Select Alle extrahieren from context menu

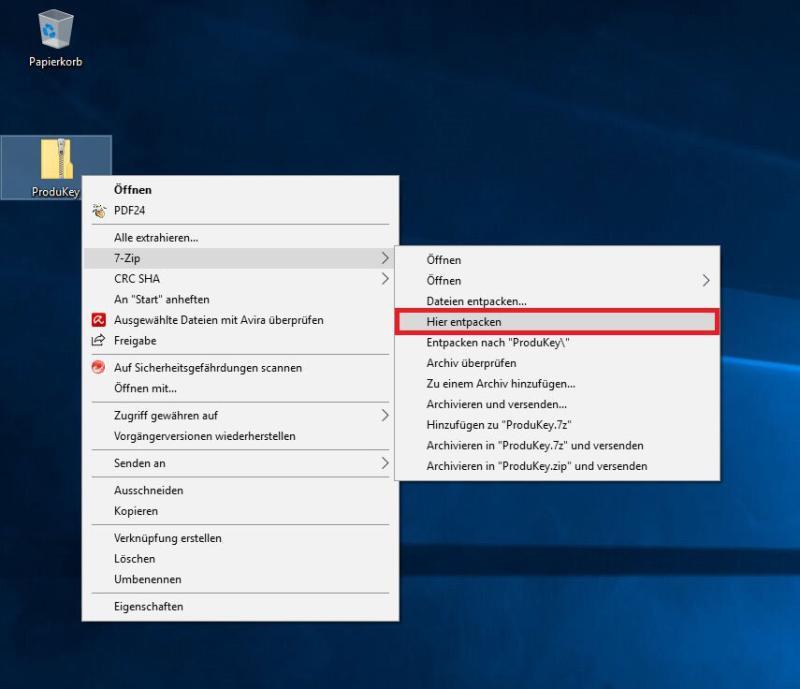tap(151, 237)
